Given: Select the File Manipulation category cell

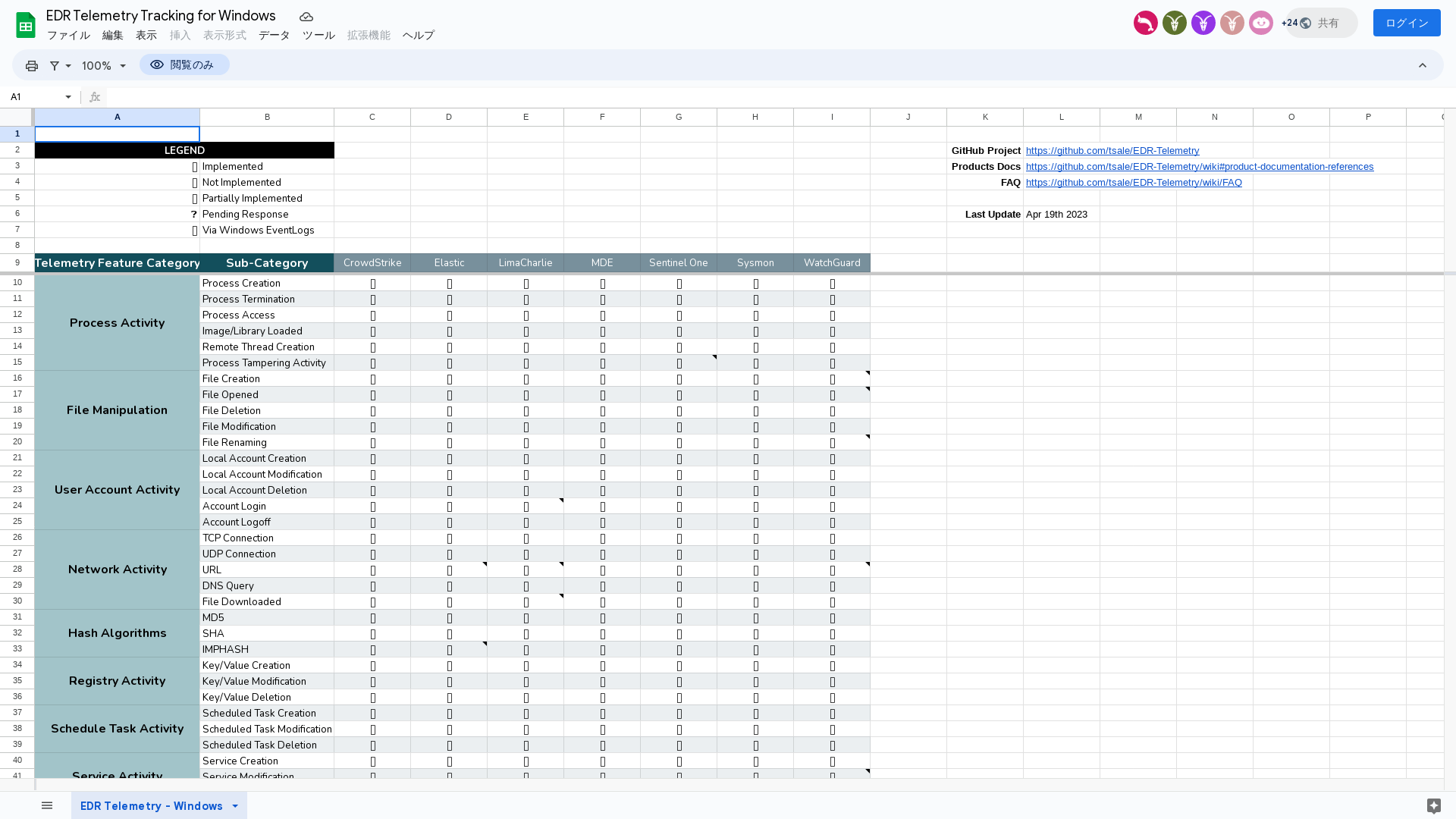Looking at the screenshot, I should coord(117,410).
